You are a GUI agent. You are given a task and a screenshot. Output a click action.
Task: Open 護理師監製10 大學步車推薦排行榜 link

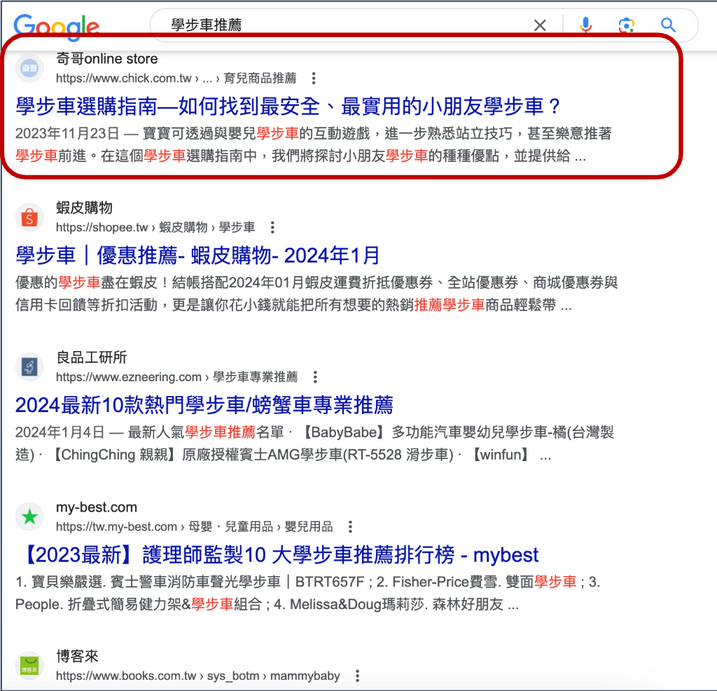pyautogui.click(x=277, y=554)
